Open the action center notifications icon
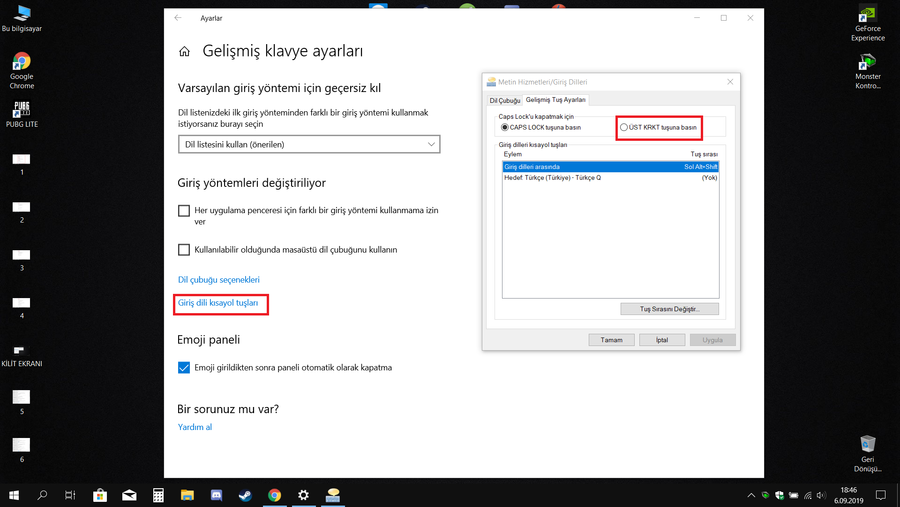The height and width of the screenshot is (507, 900). (880, 495)
